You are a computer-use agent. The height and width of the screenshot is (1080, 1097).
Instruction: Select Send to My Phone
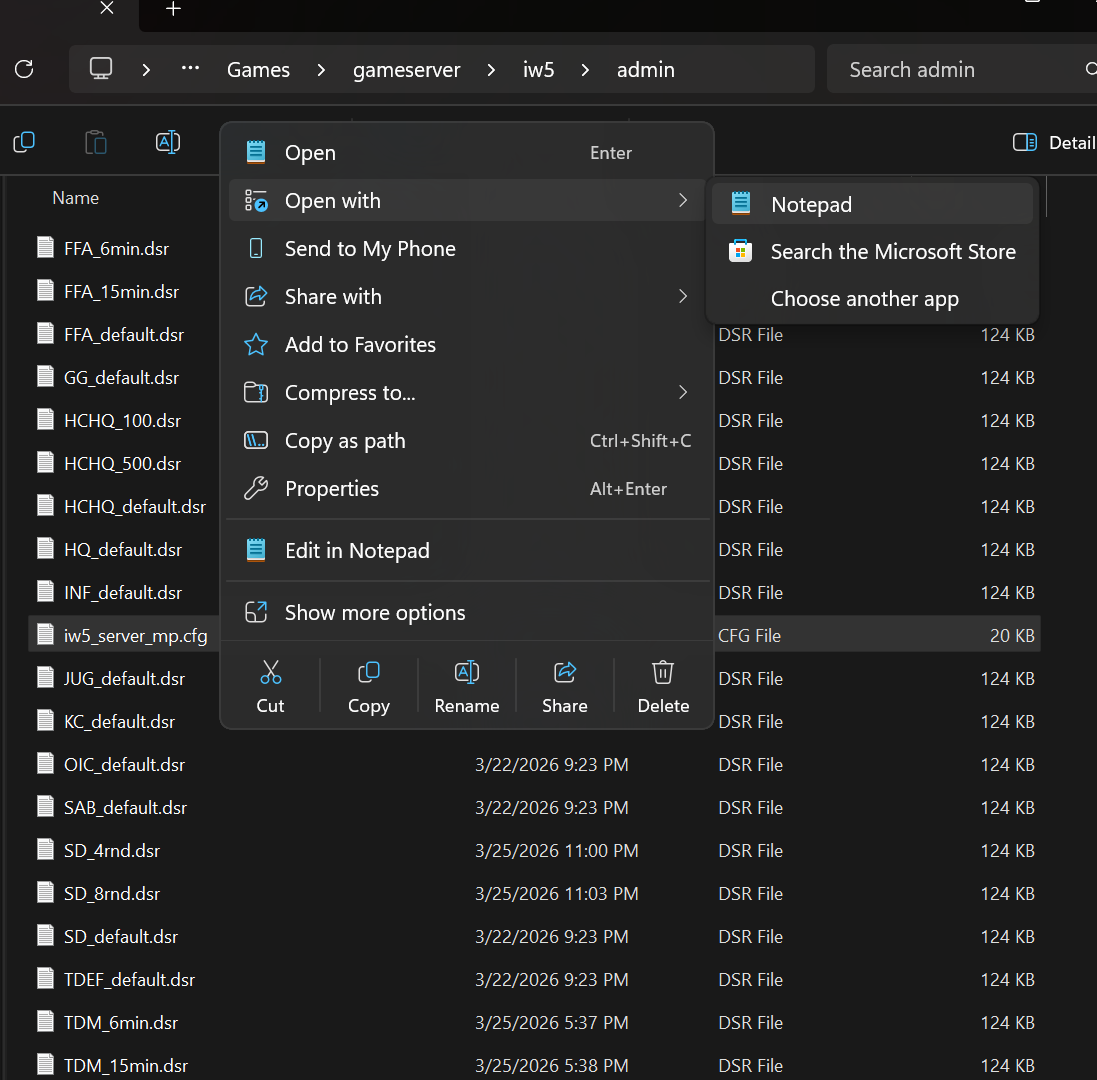click(467, 248)
